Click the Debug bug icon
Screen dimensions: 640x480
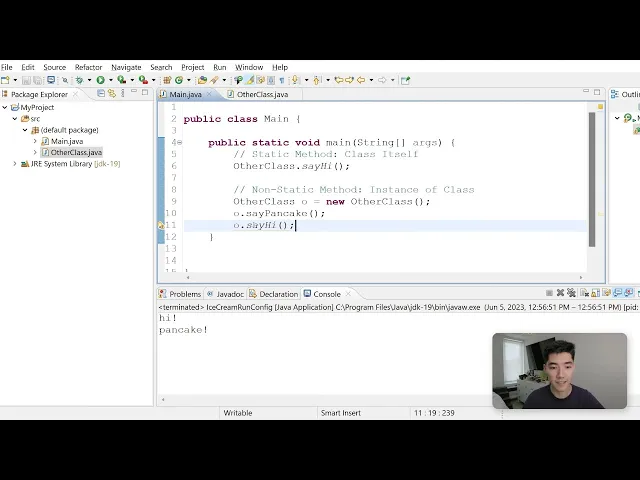(79, 80)
